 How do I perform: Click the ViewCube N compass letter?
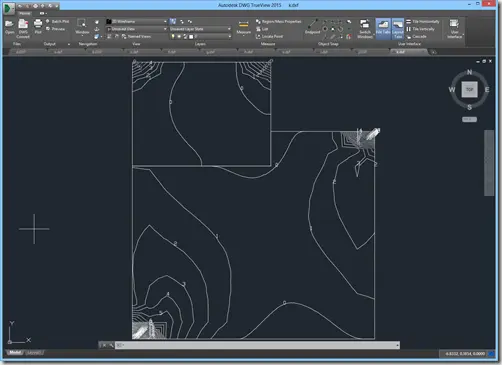pyautogui.click(x=469, y=72)
